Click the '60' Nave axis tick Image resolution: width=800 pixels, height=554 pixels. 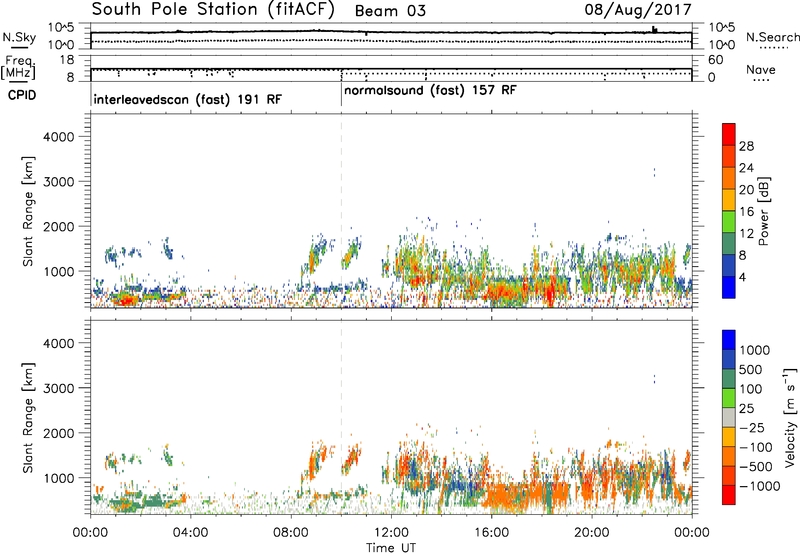[x=715, y=60]
